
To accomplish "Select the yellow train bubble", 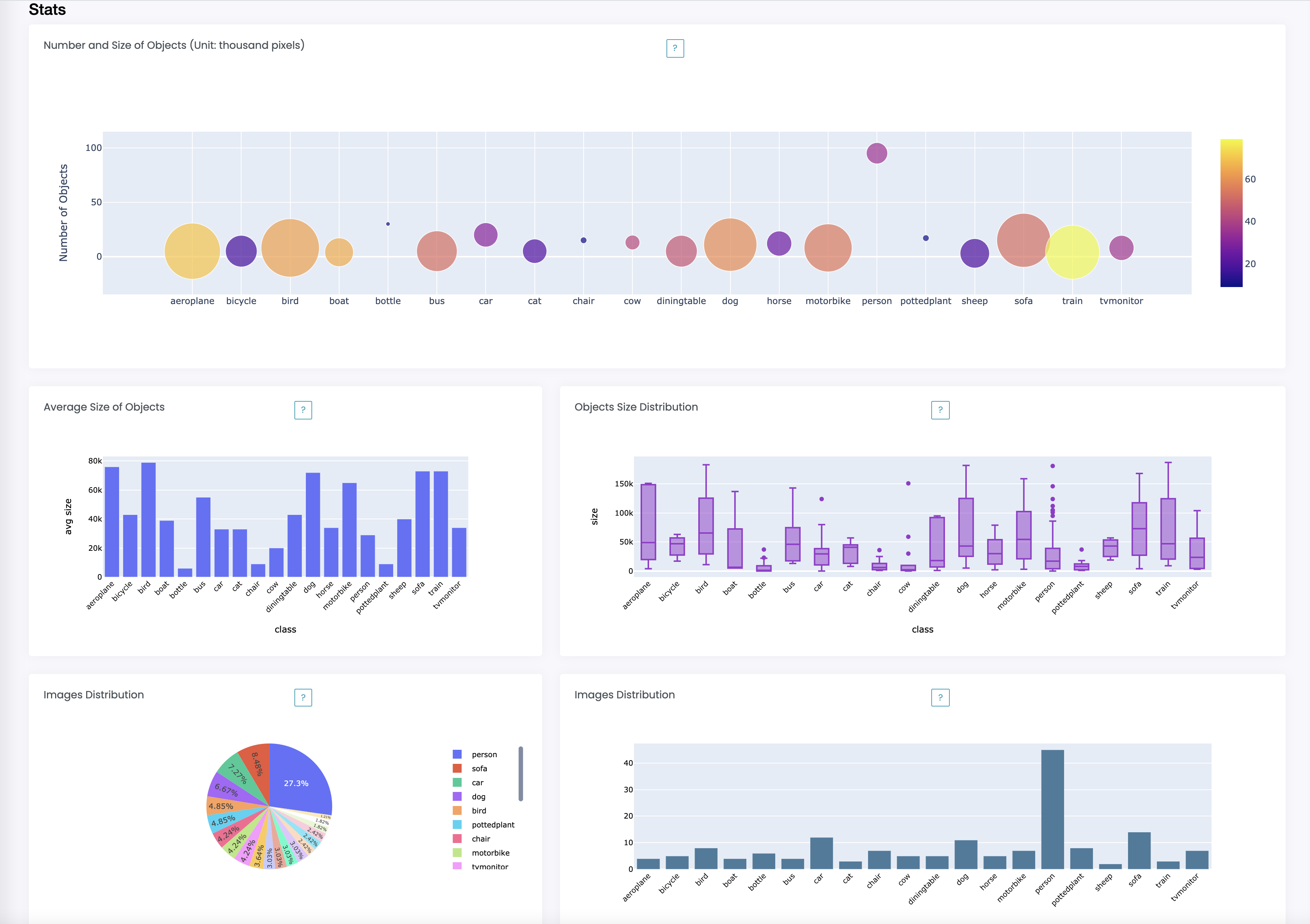I will [1072, 252].
